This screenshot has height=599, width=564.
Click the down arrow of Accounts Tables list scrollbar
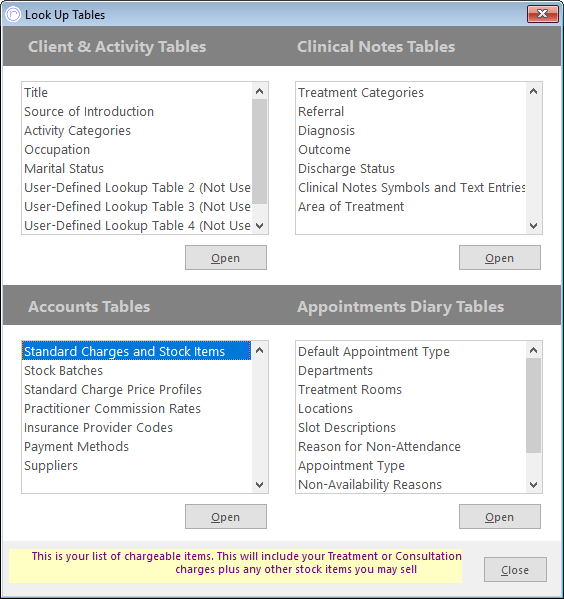point(259,485)
